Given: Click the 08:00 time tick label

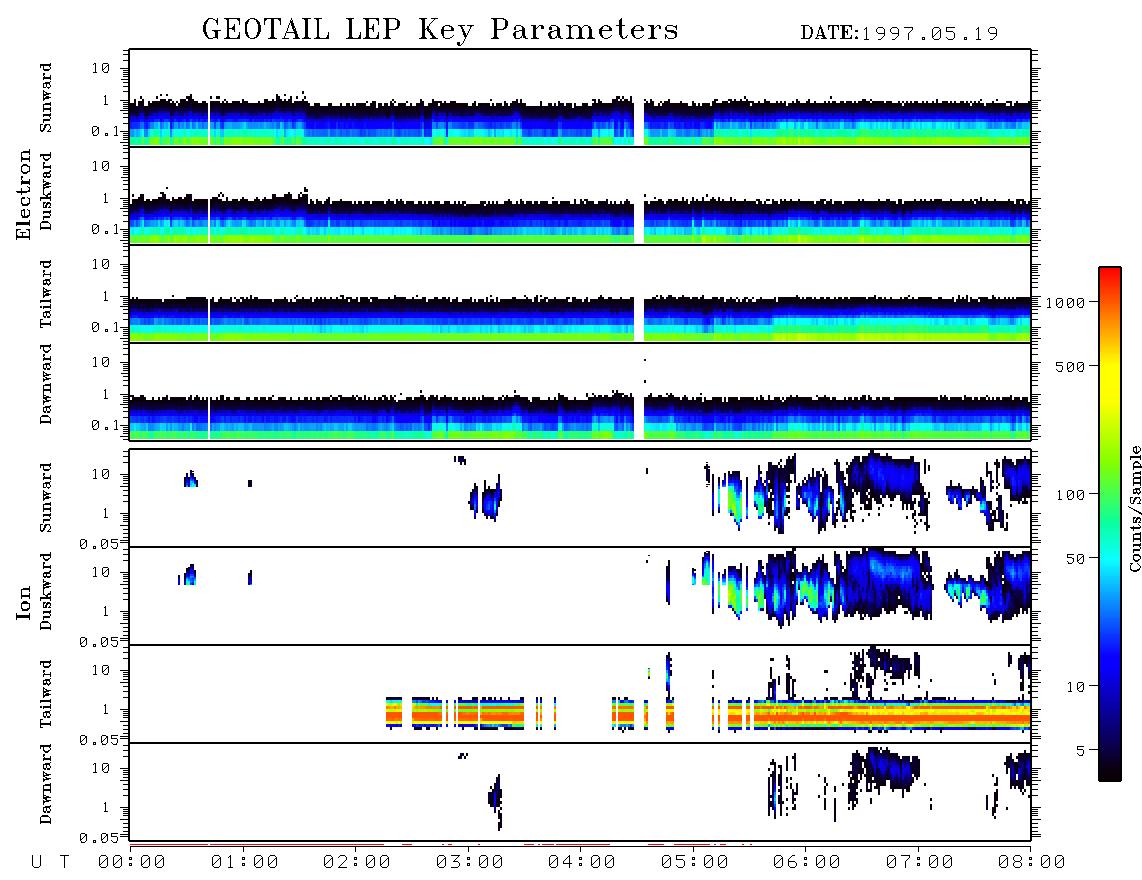Looking at the screenshot, I should tap(1032, 863).
